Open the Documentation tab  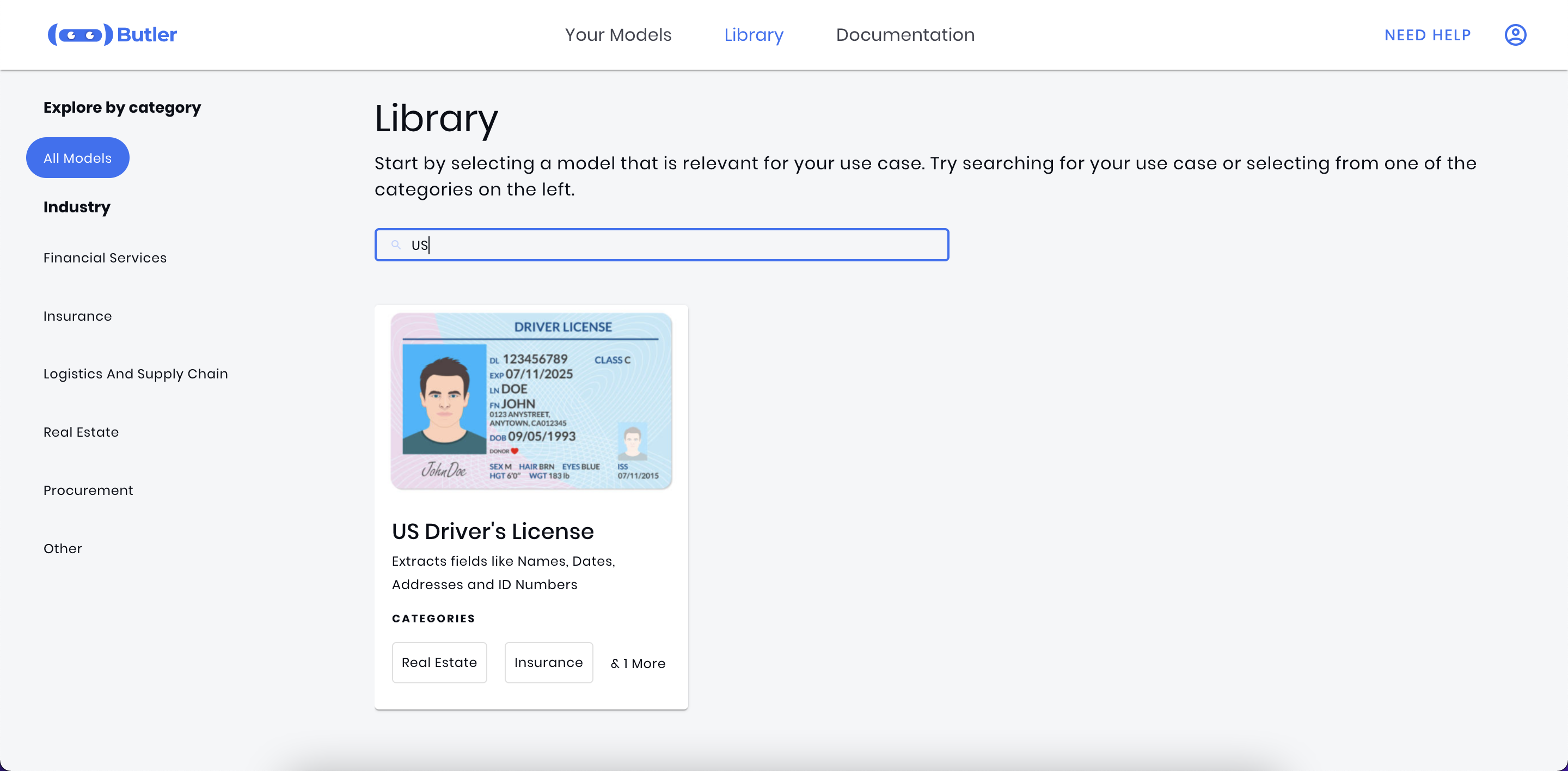[x=905, y=35]
